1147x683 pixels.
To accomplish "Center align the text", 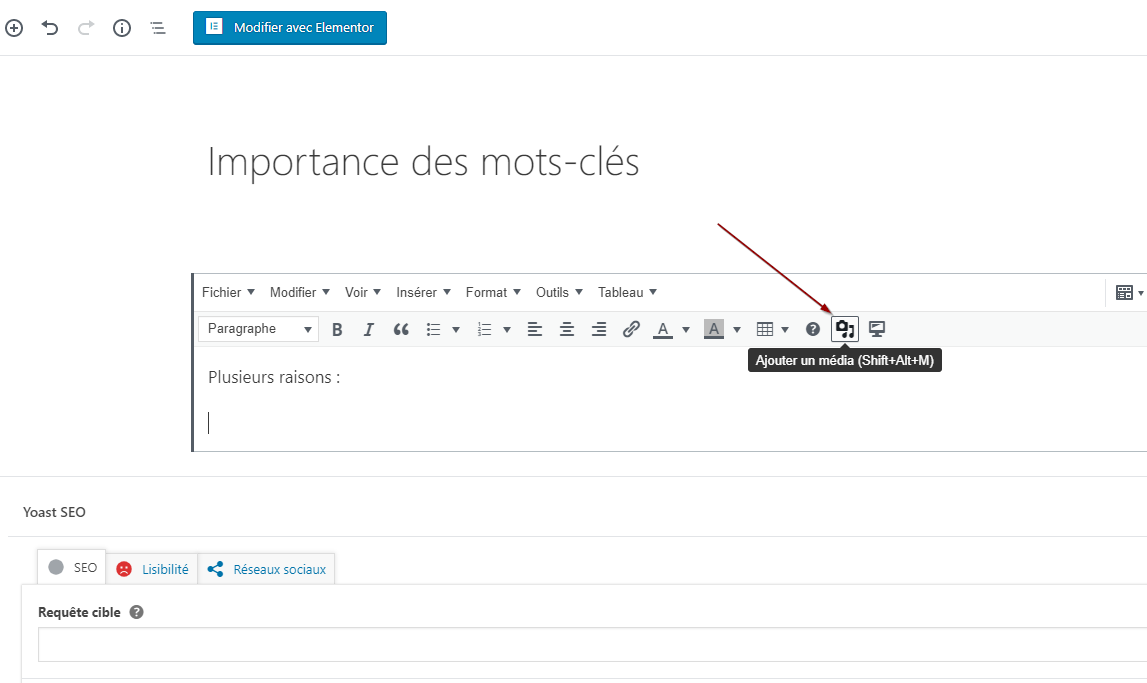I will pyautogui.click(x=567, y=329).
